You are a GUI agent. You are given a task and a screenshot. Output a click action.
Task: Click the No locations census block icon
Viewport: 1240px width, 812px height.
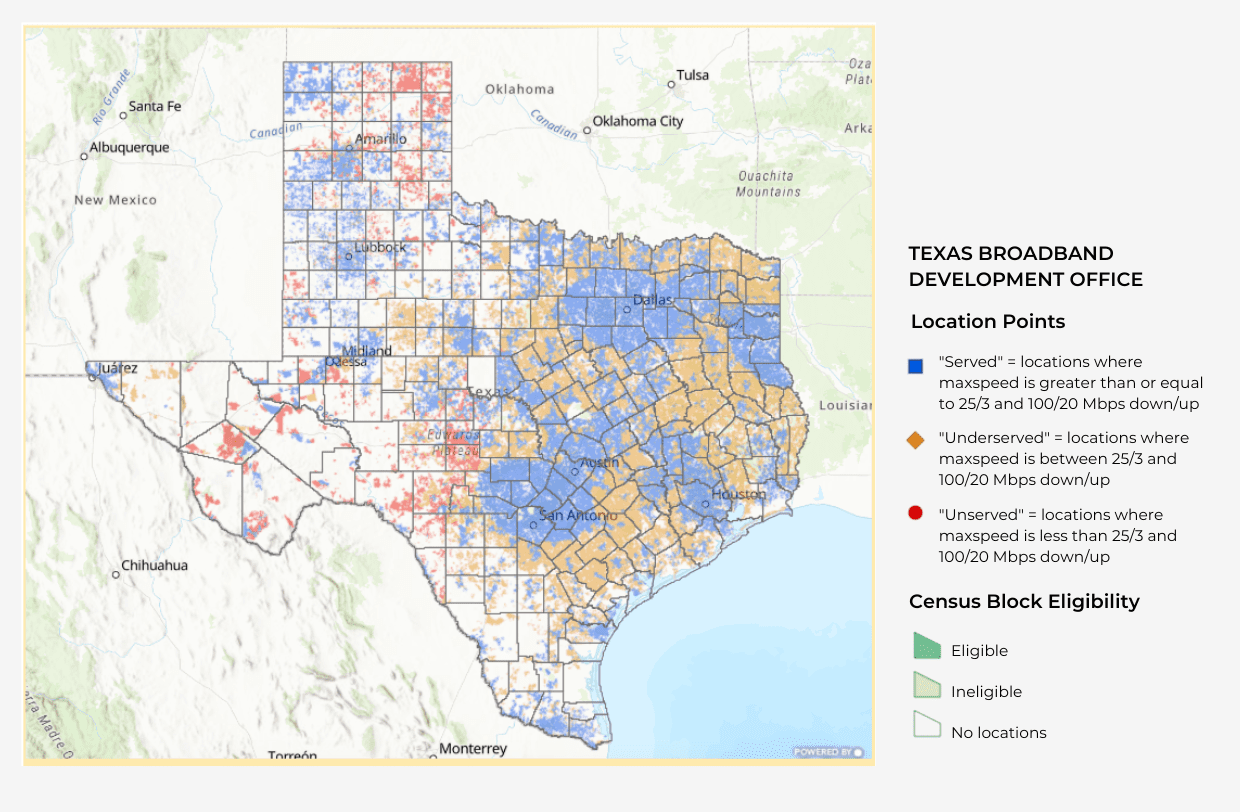tap(927, 726)
